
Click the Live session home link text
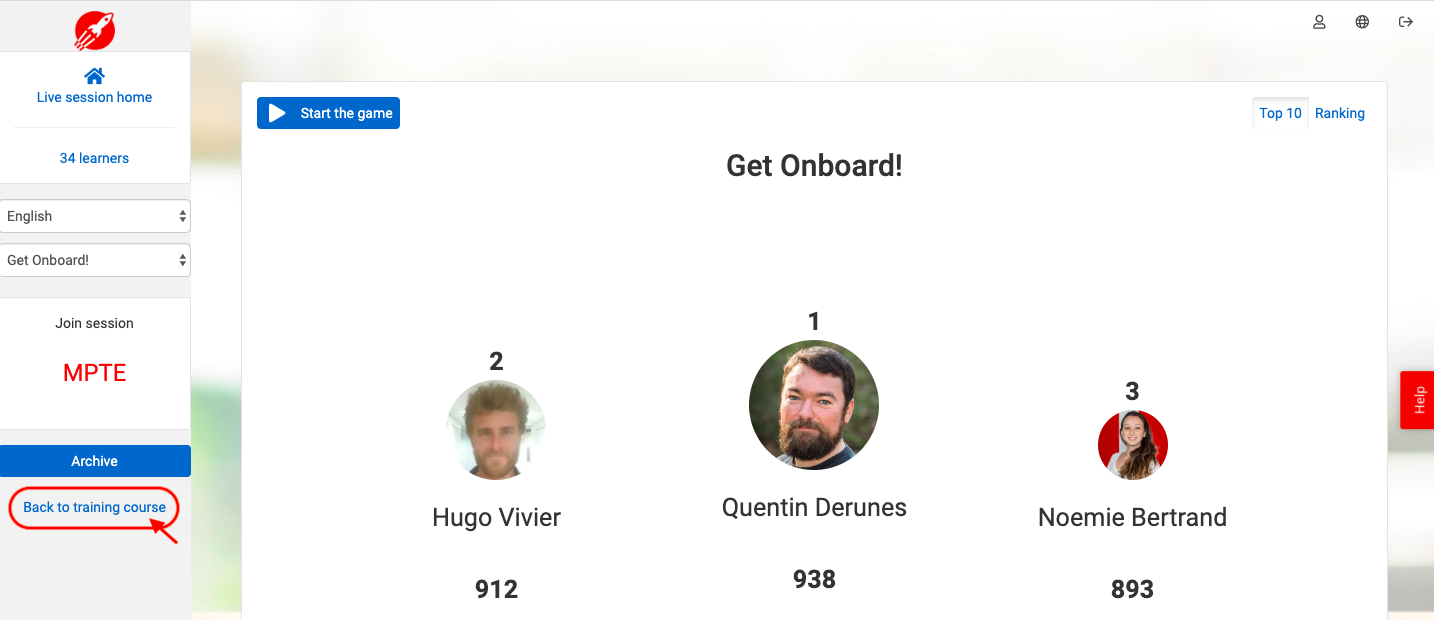click(x=95, y=97)
